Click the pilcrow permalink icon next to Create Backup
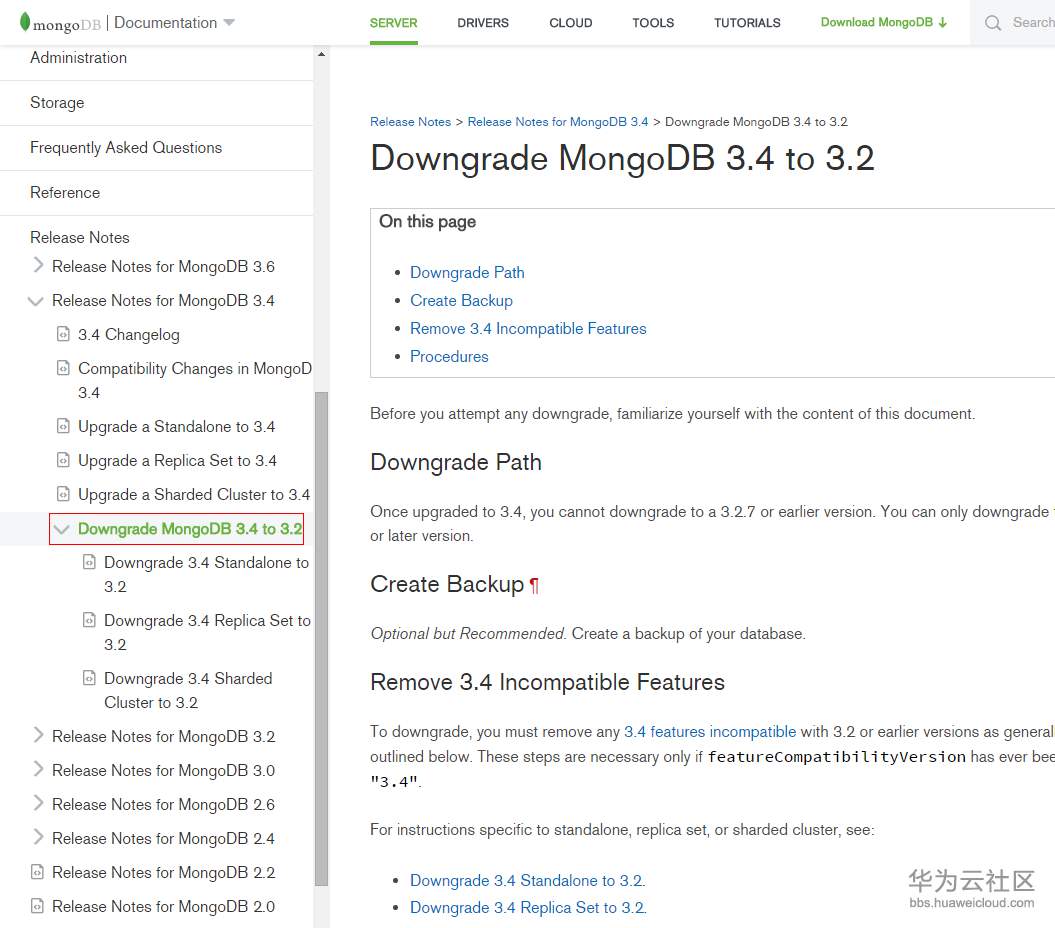 534,585
